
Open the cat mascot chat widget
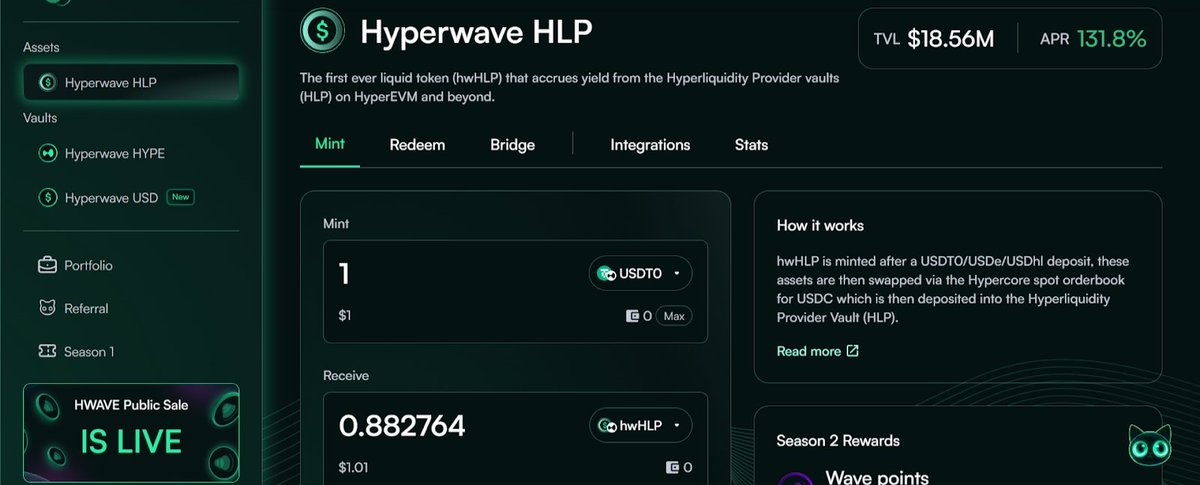tap(1150, 445)
